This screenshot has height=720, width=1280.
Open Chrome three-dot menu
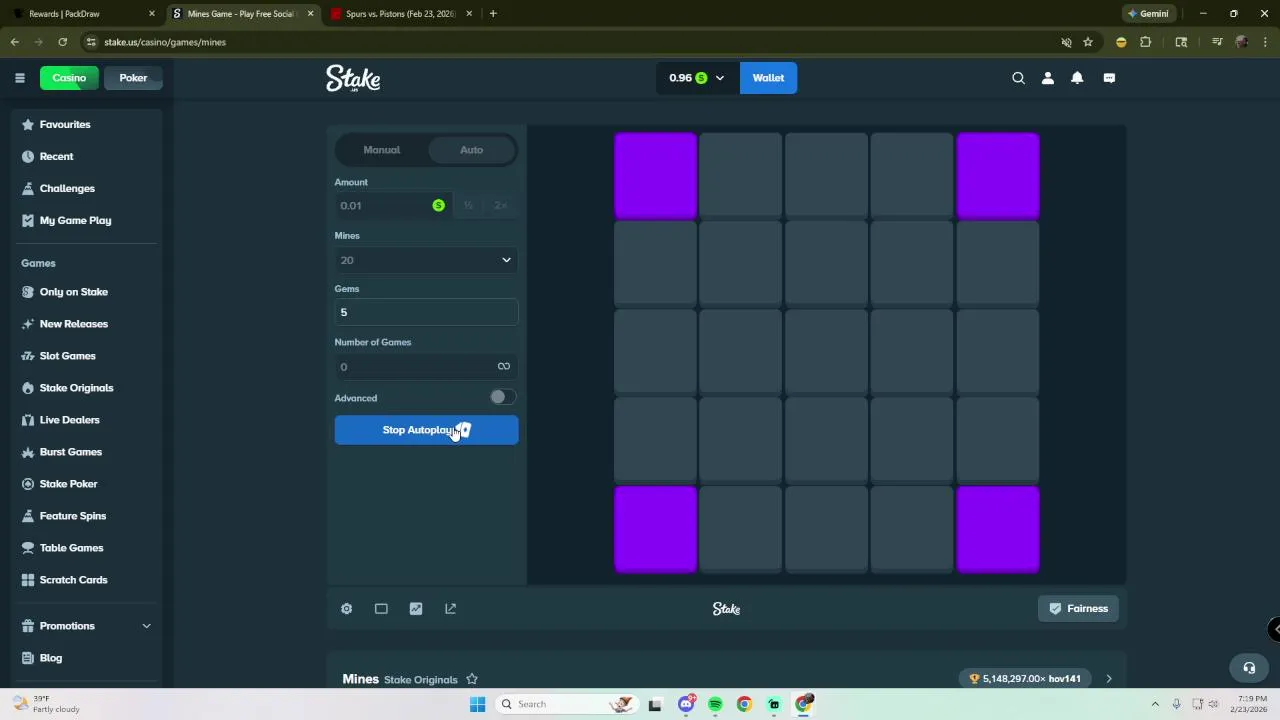pyautogui.click(x=1265, y=42)
